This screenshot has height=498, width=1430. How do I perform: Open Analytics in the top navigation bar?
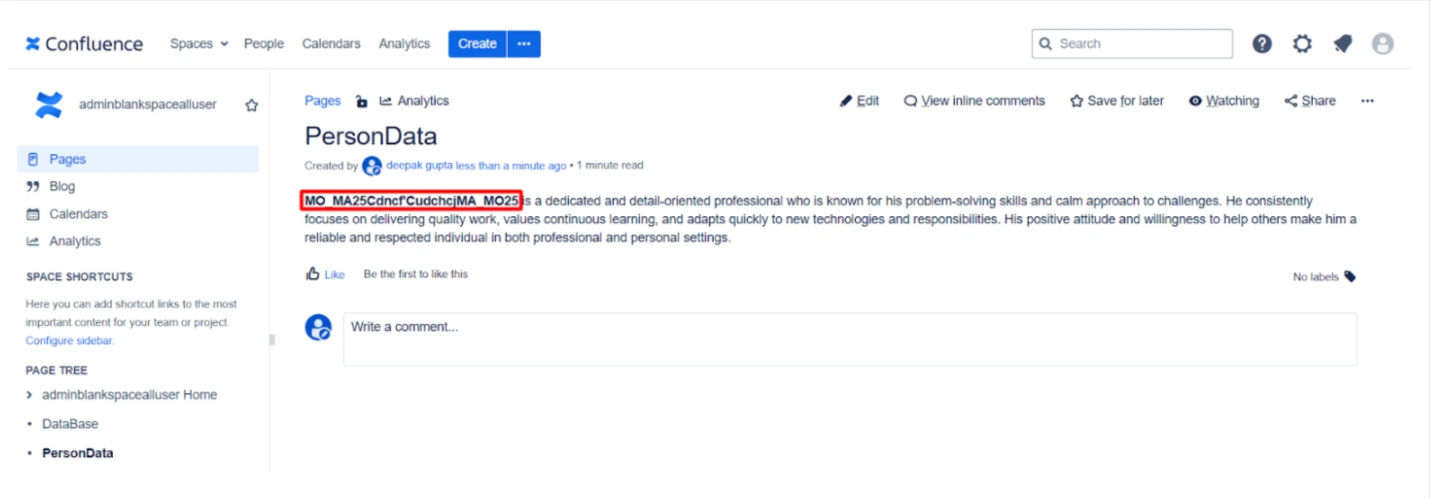click(404, 44)
